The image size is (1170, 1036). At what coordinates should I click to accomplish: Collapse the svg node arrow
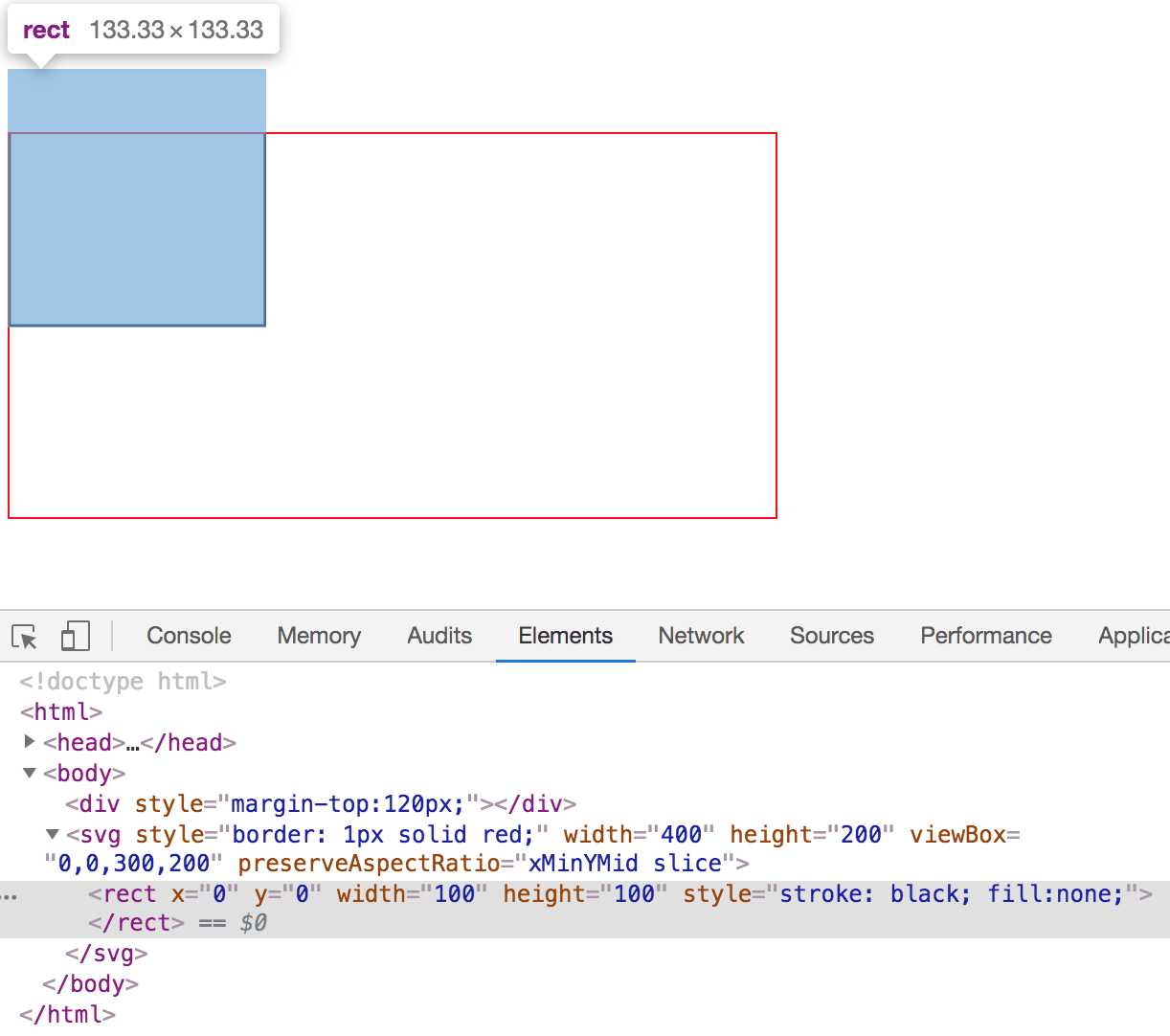(x=53, y=834)
